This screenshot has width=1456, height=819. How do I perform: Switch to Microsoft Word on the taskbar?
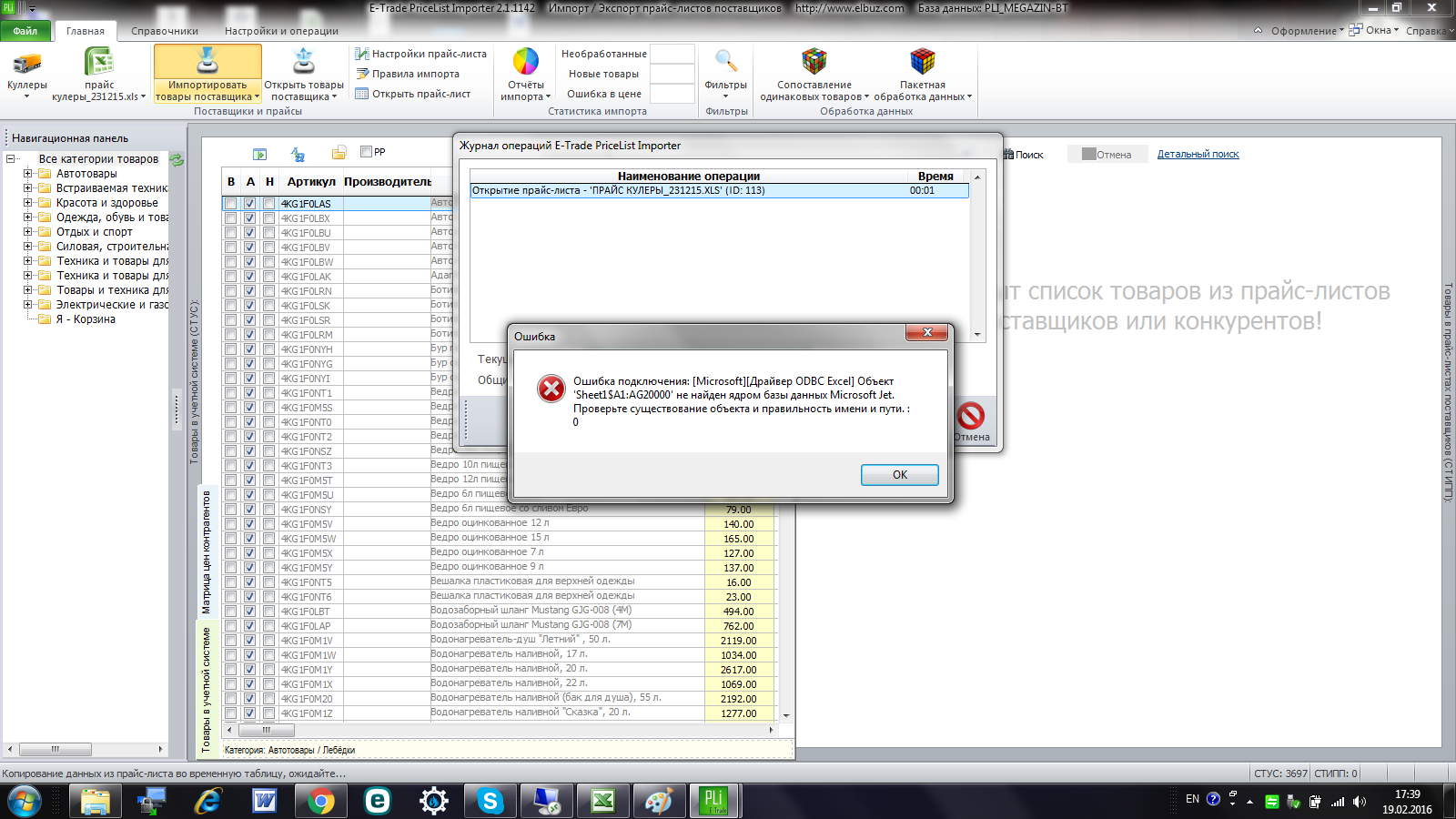pos(265,802)
